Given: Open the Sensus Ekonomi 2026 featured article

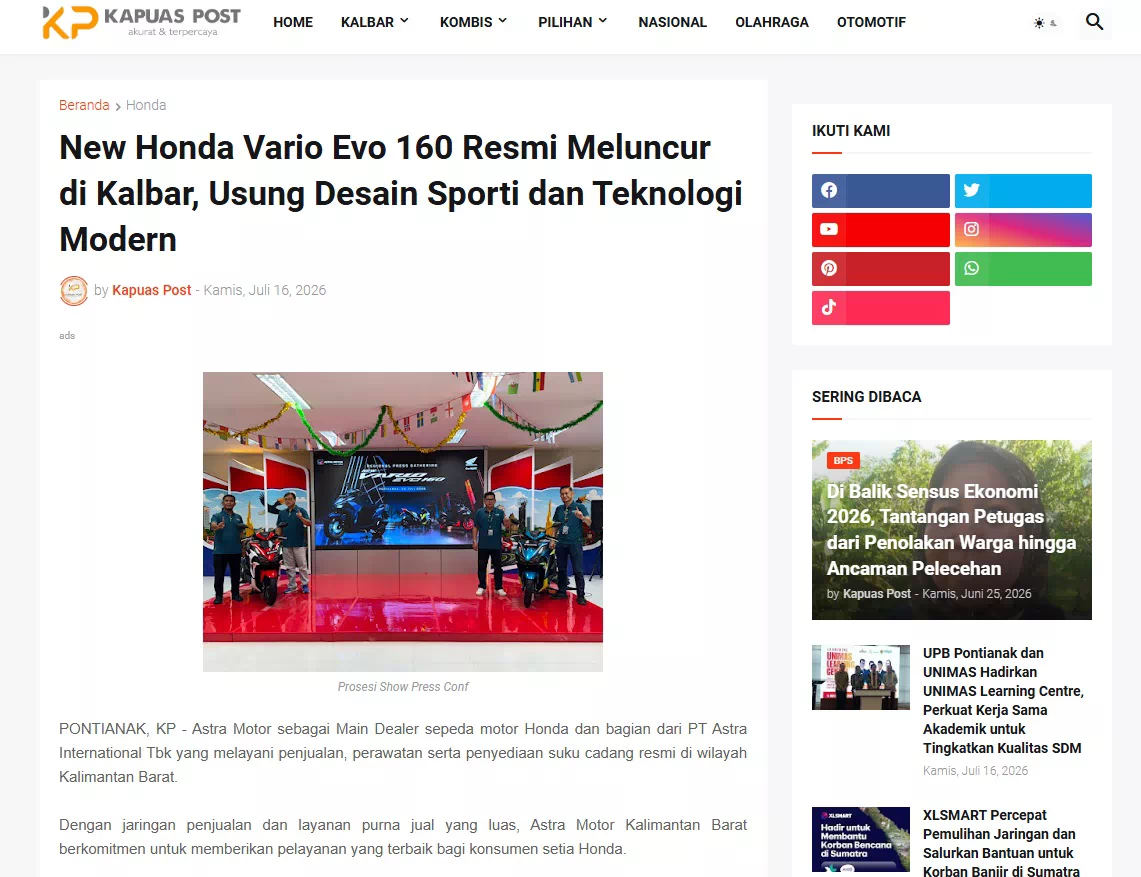Looking at the screenshot, I should [951, 530].
